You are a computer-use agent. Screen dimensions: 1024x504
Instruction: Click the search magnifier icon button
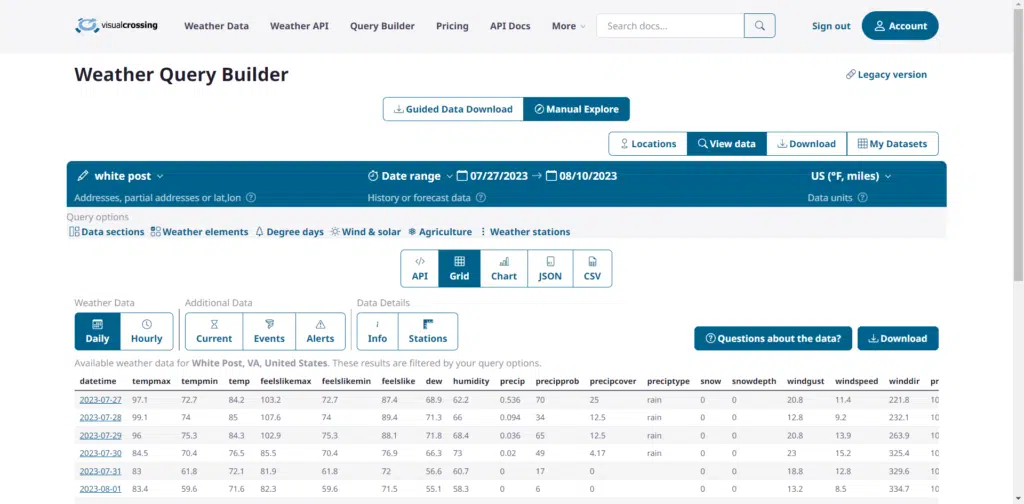pyautogui.click(x=760, y=26)
